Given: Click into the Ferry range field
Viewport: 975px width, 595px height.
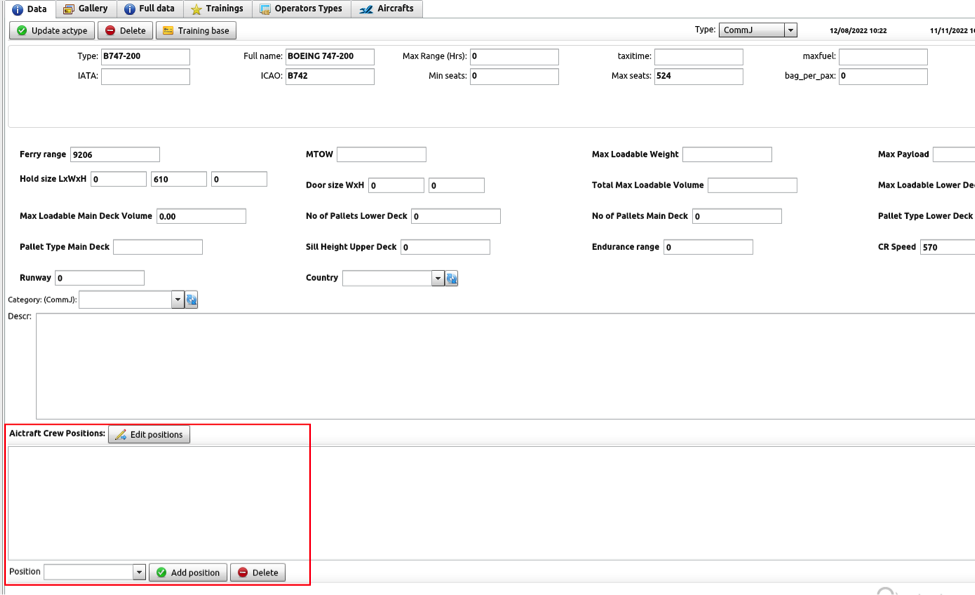Looking at the screenshot, I should pos(114,155).
